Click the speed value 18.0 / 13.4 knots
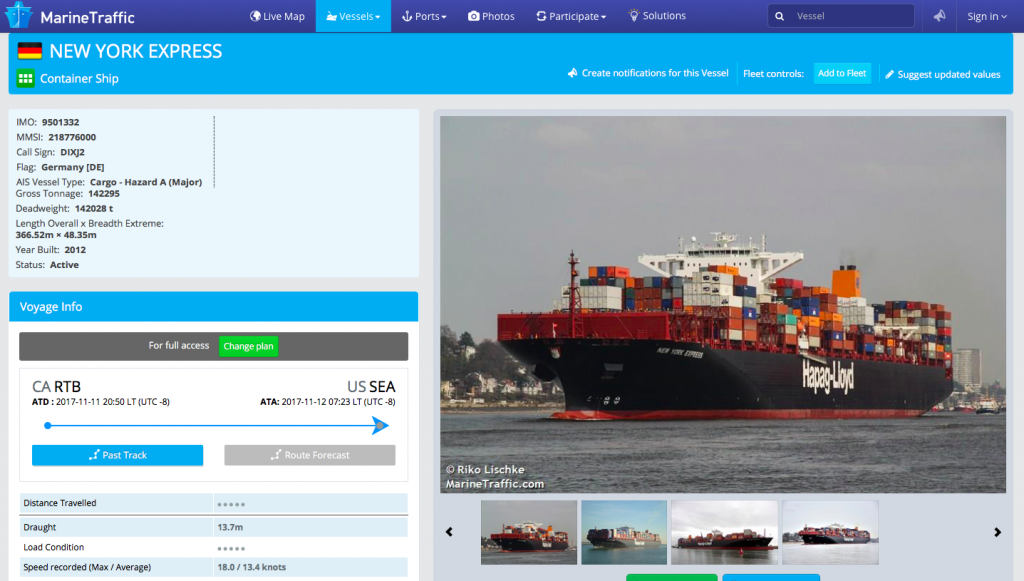The image size is (1024, 581). pos(251,567)
